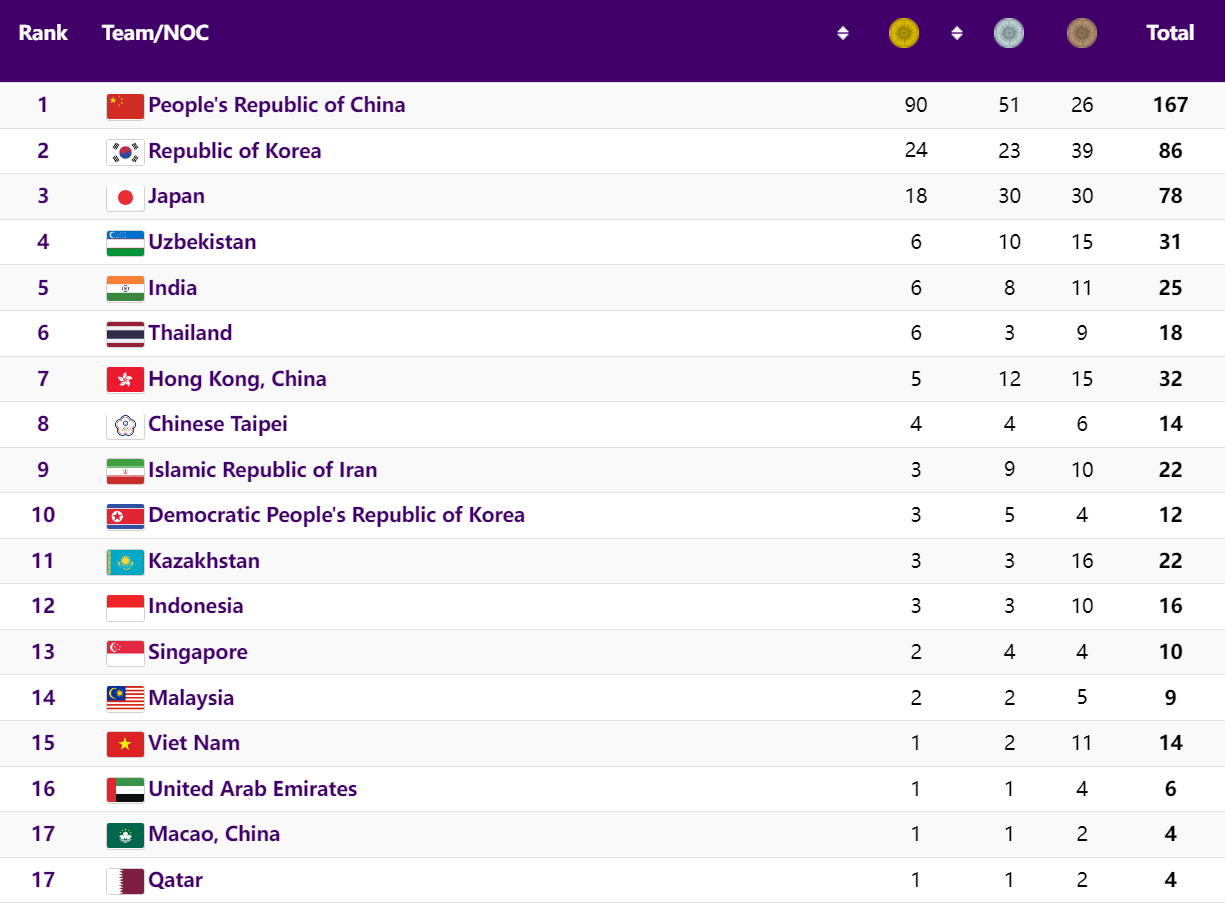Click the Thailand flag icon
Viewport: 1225px width, 903px height.
[125, 334]
